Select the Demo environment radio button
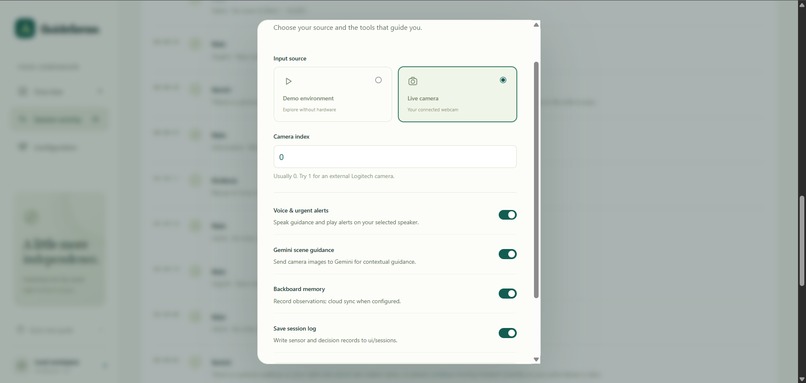 pos(378,80)
